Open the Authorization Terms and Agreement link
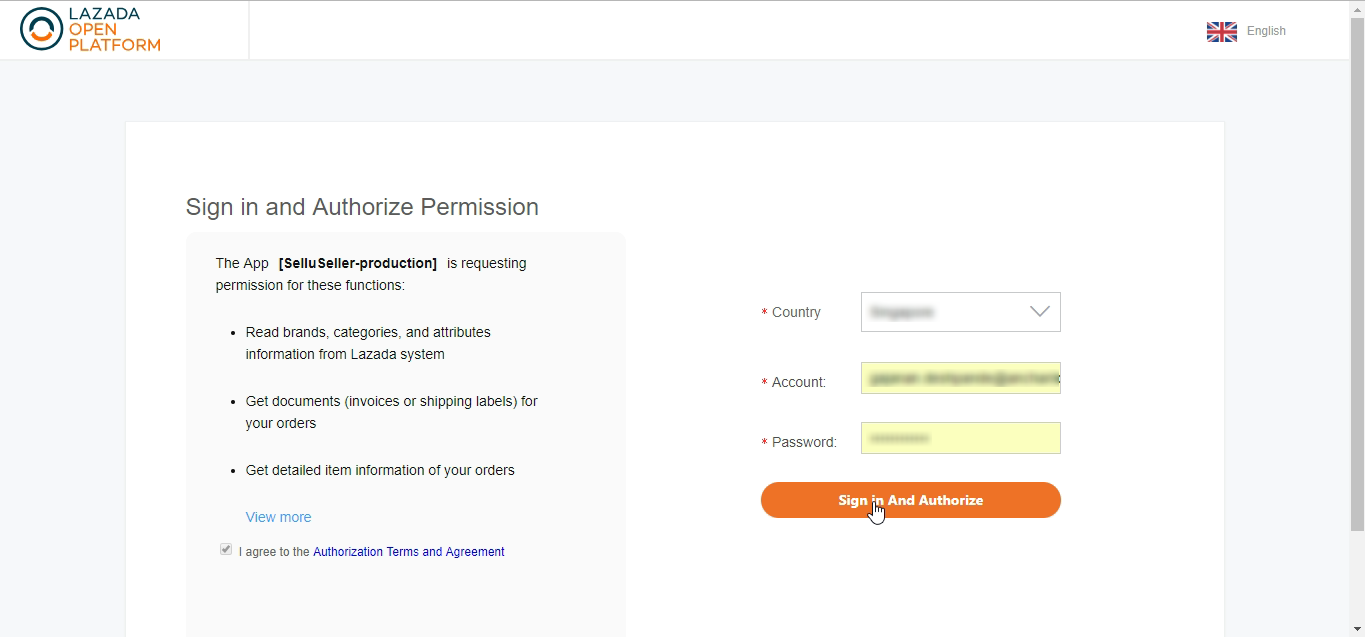This screenshot has height=637, width=1365. click(x=408, y=552)
